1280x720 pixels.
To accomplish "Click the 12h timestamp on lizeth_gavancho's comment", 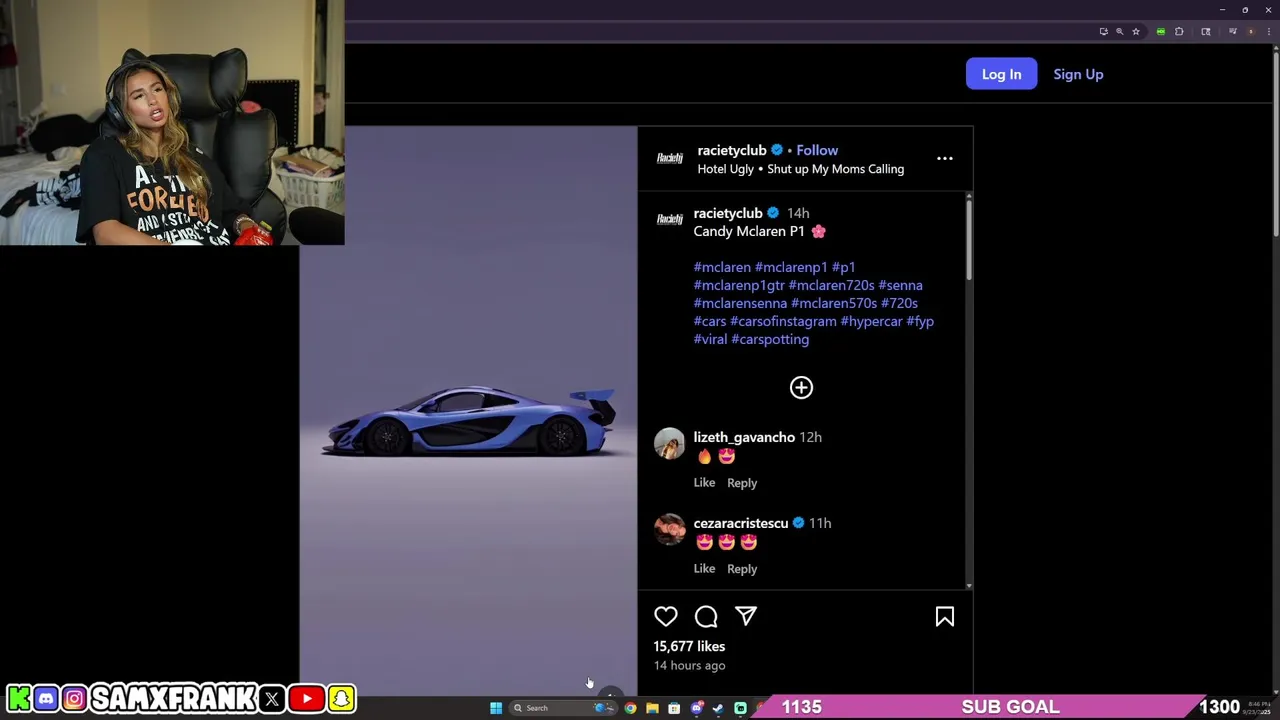I will [810, 437].
